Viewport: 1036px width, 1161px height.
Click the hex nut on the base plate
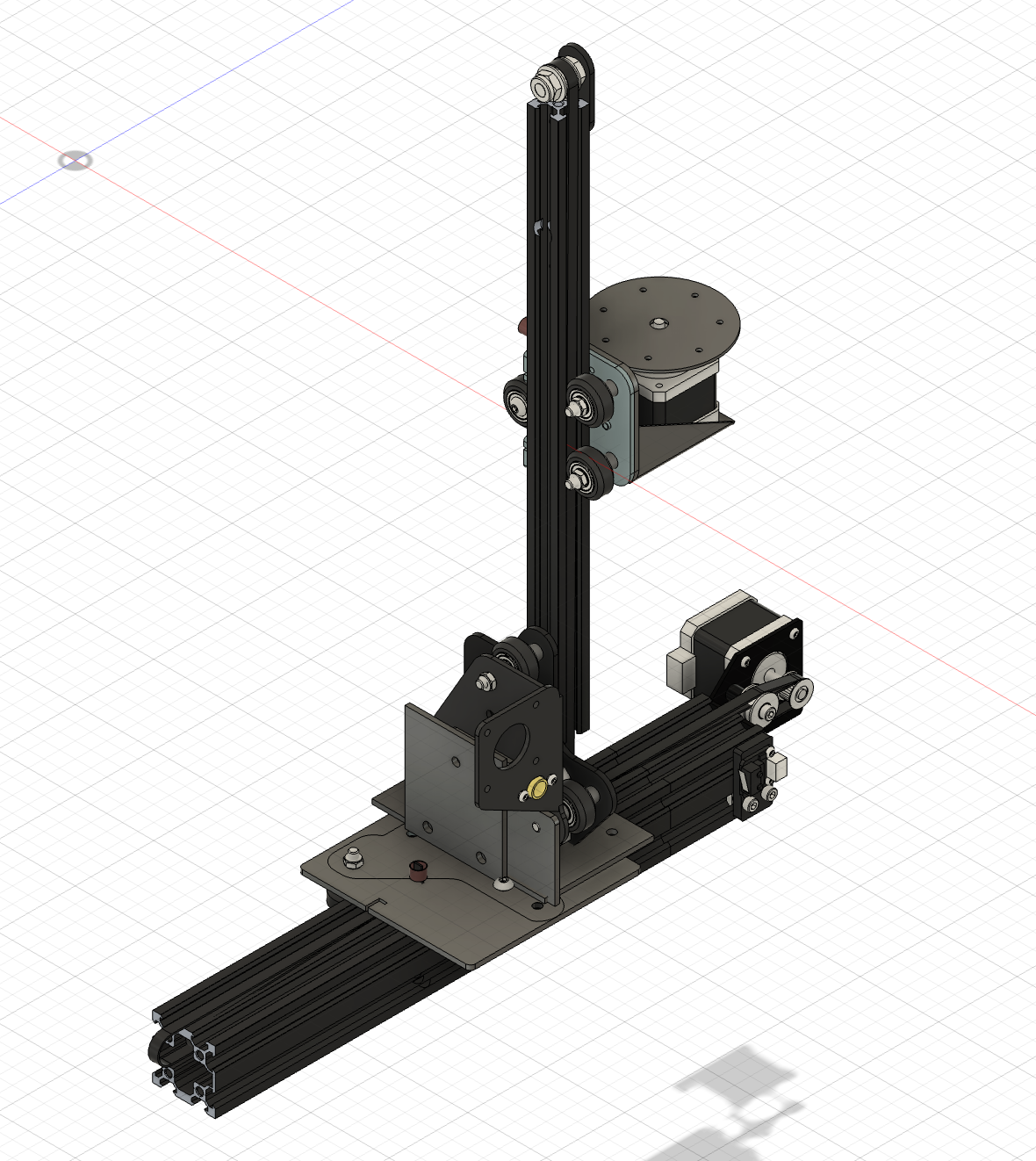pos(355,857)
